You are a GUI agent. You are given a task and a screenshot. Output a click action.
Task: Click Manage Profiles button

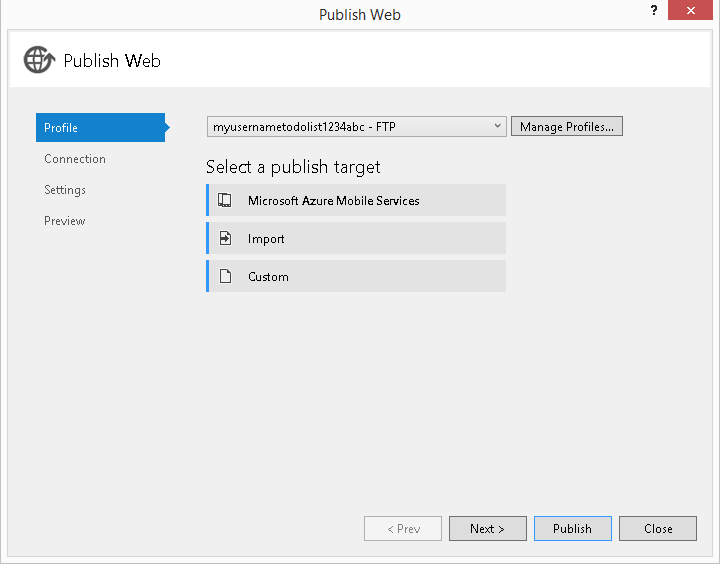(x=566, y=126)
